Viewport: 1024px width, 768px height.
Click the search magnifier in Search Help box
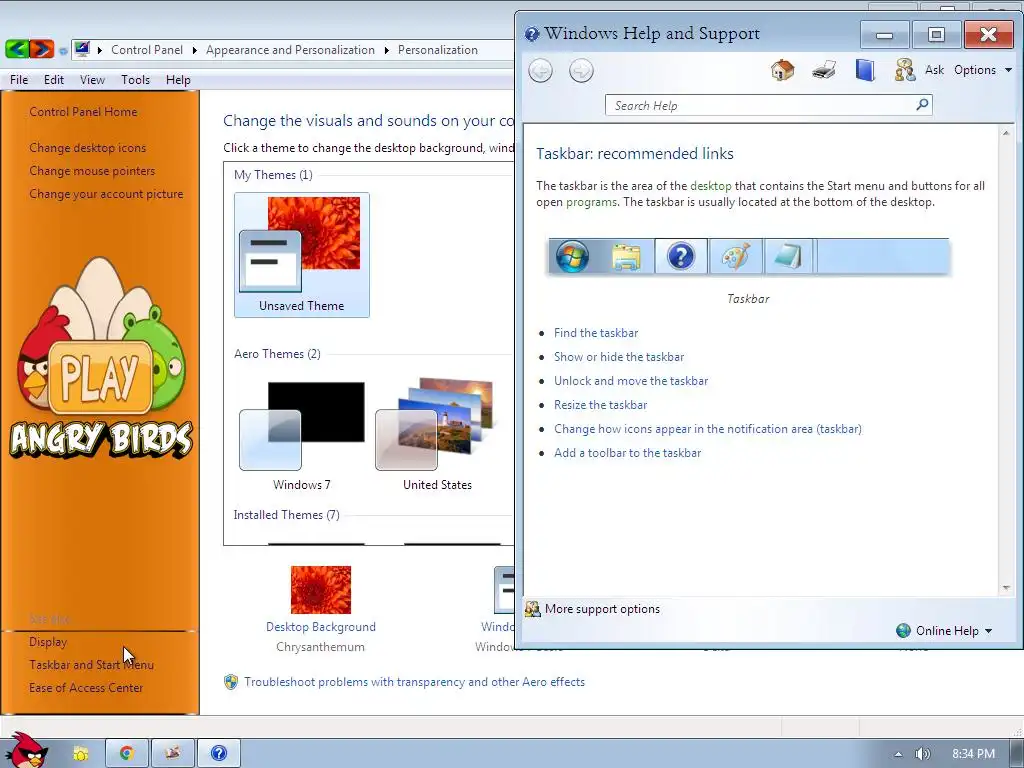tap(922, 104)
